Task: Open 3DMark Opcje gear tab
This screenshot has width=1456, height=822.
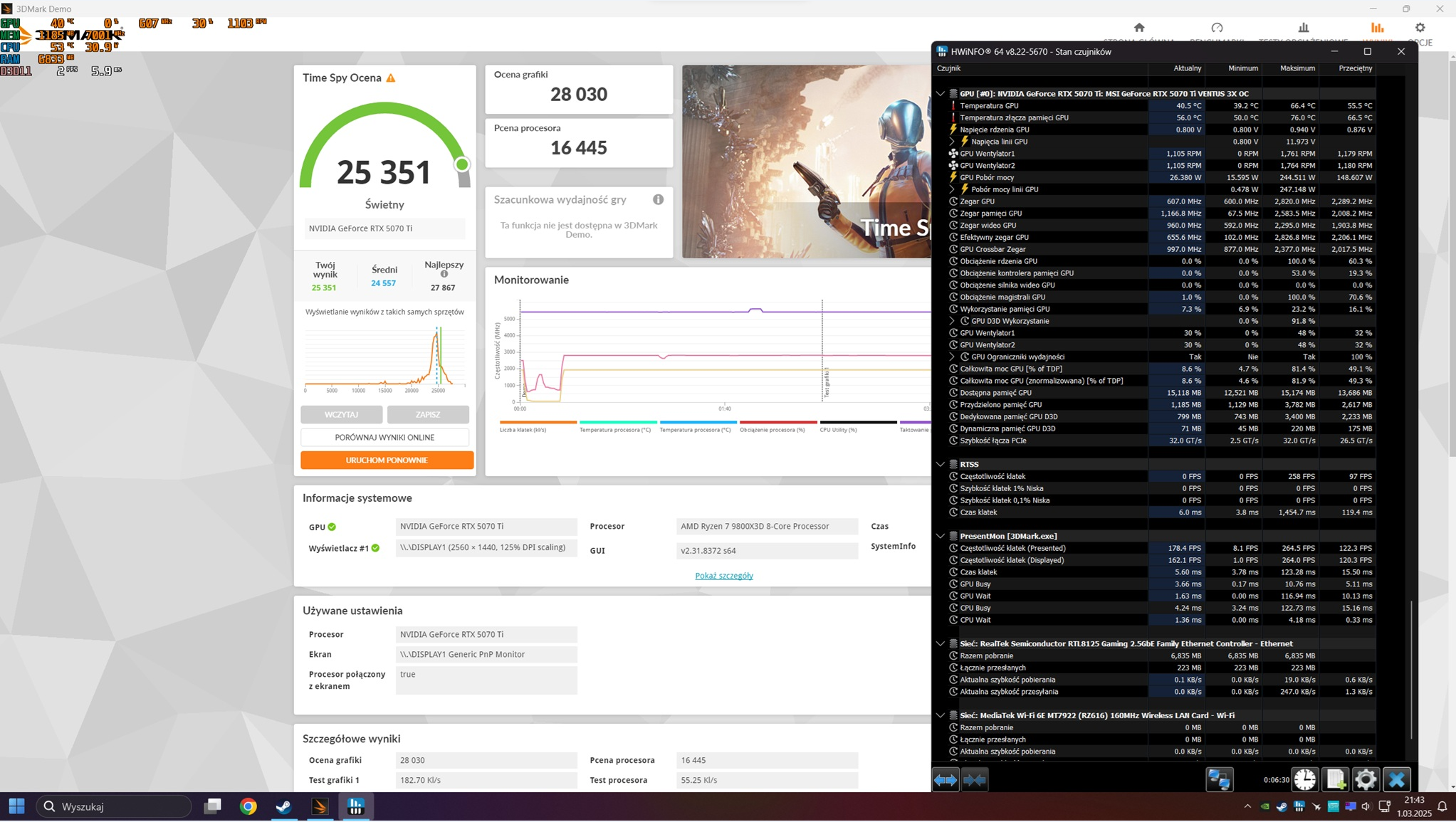Action: pos(1420,28)
